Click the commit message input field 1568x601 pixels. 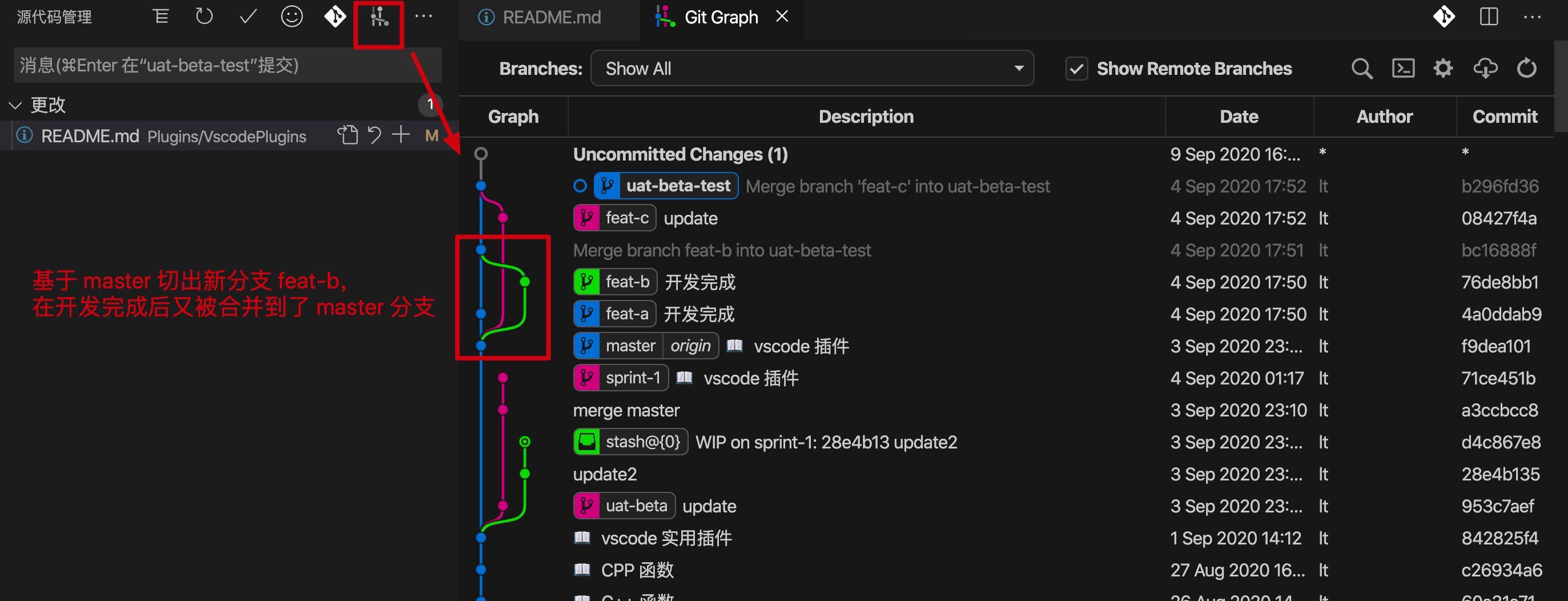[227, 66]
